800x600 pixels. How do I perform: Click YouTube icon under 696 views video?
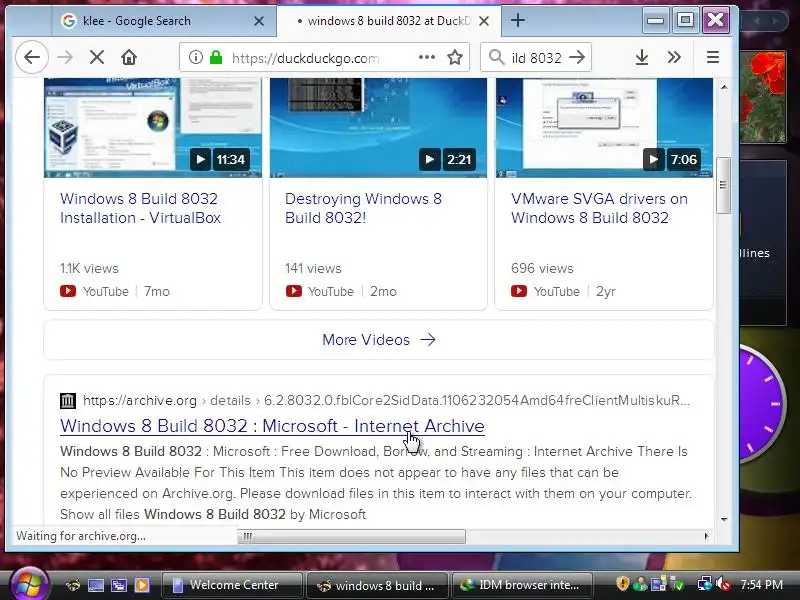click(x=519, y=291)
